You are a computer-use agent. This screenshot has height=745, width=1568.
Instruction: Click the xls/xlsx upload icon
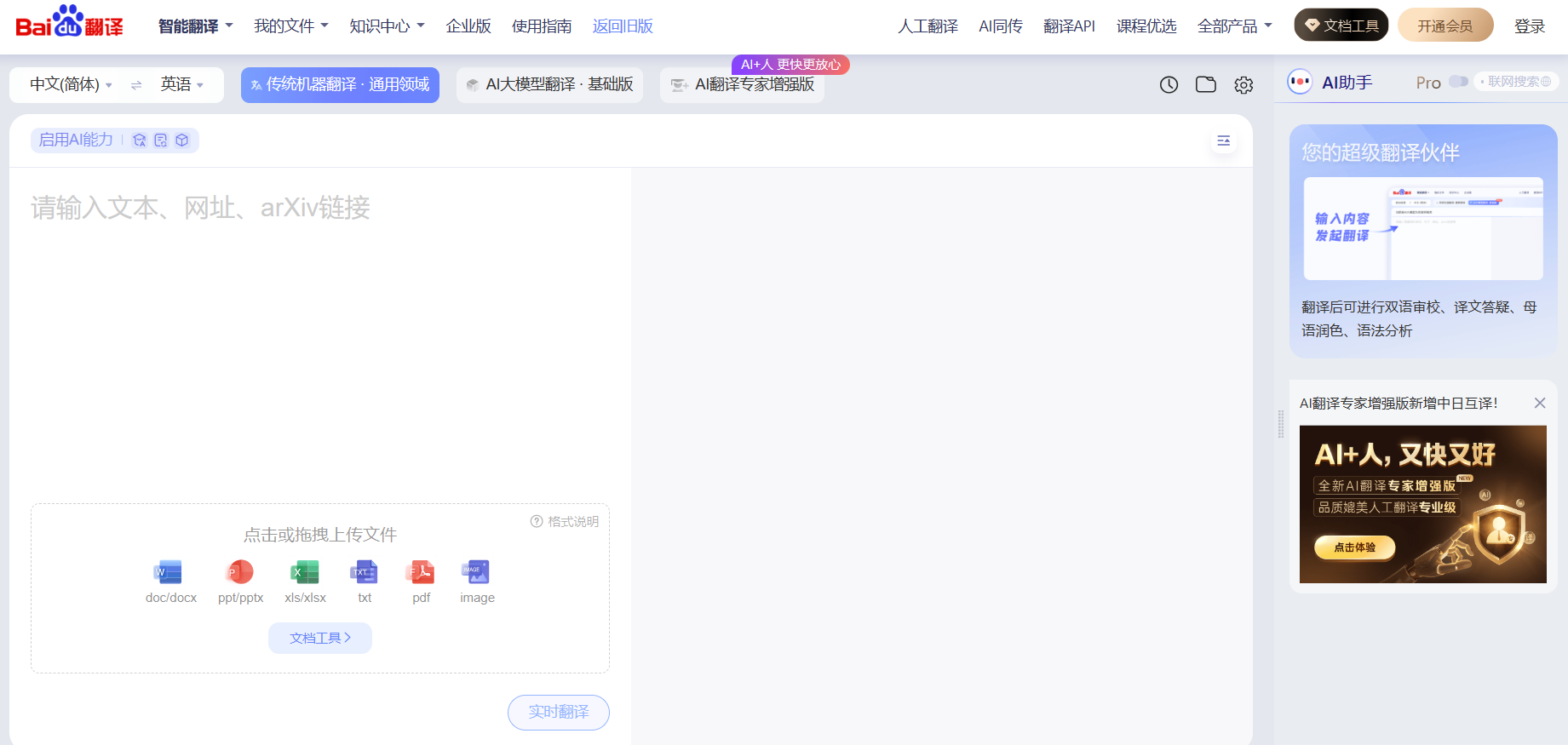click(x=305, y=572)
